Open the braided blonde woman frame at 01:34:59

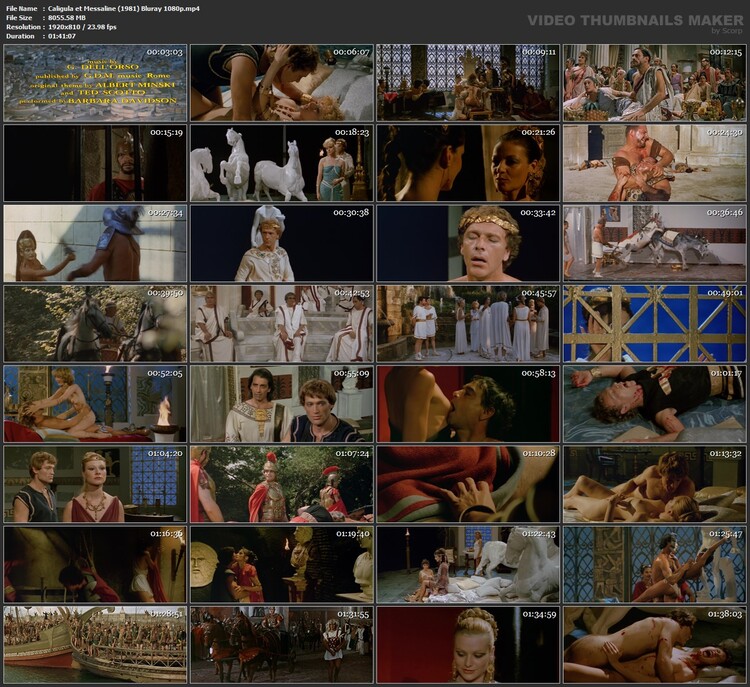(468, 645)
